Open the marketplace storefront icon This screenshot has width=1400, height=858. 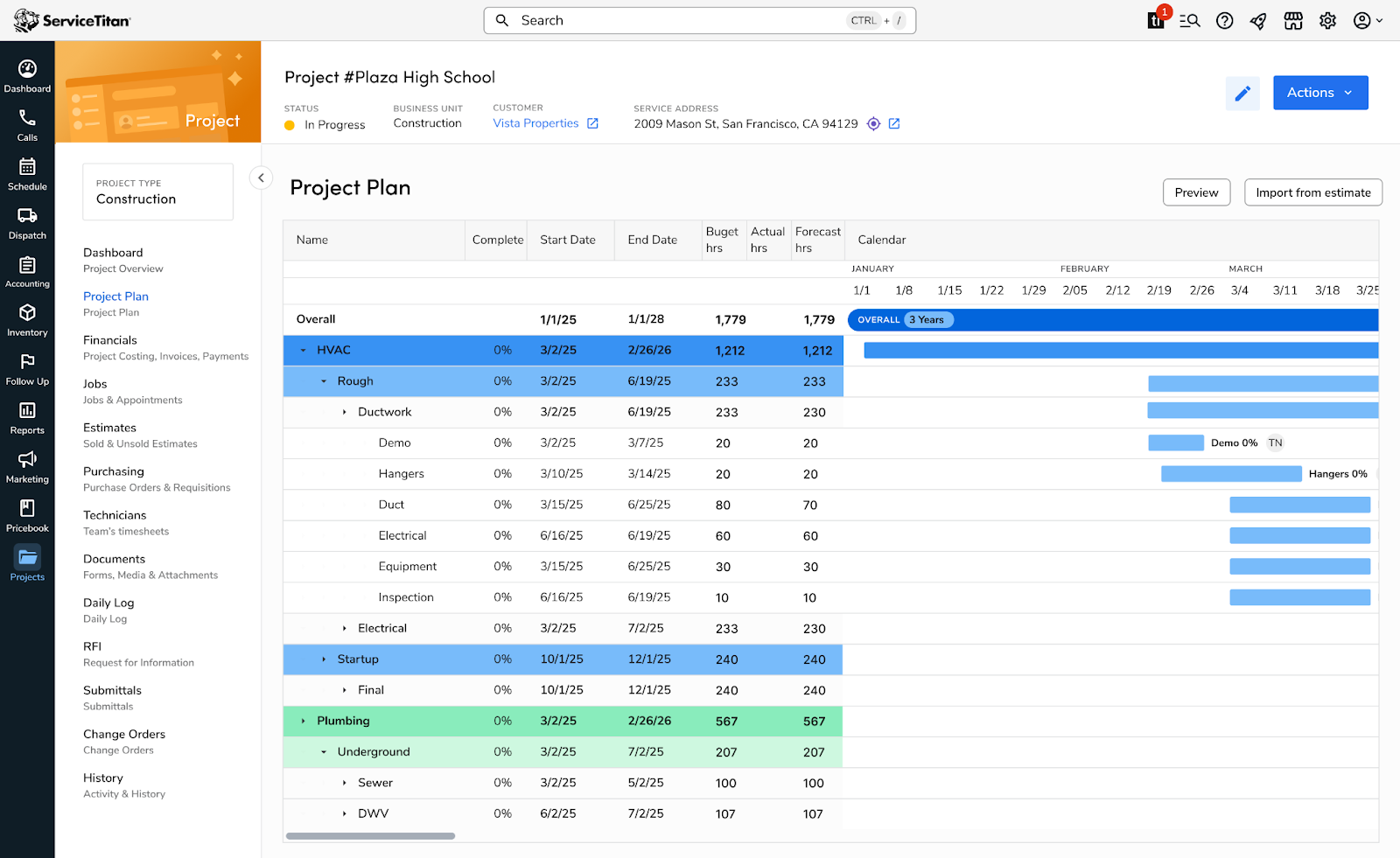tap(1293, 21)
